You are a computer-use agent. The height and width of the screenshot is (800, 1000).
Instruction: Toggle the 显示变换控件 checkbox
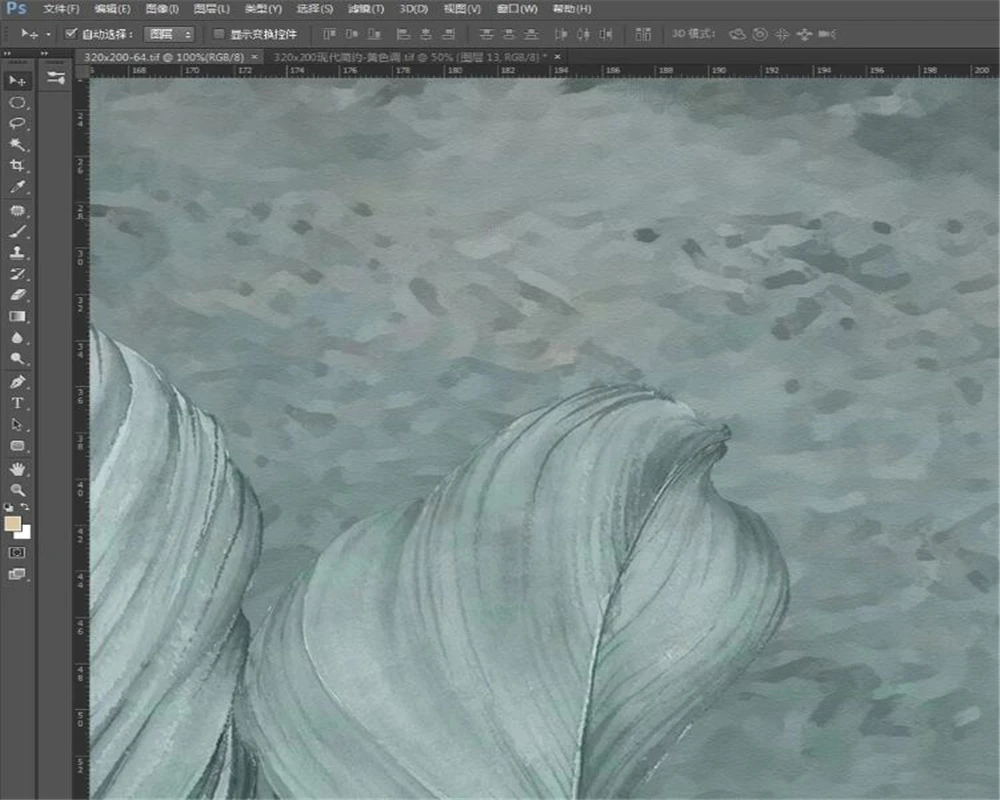[x=219, y=34]
